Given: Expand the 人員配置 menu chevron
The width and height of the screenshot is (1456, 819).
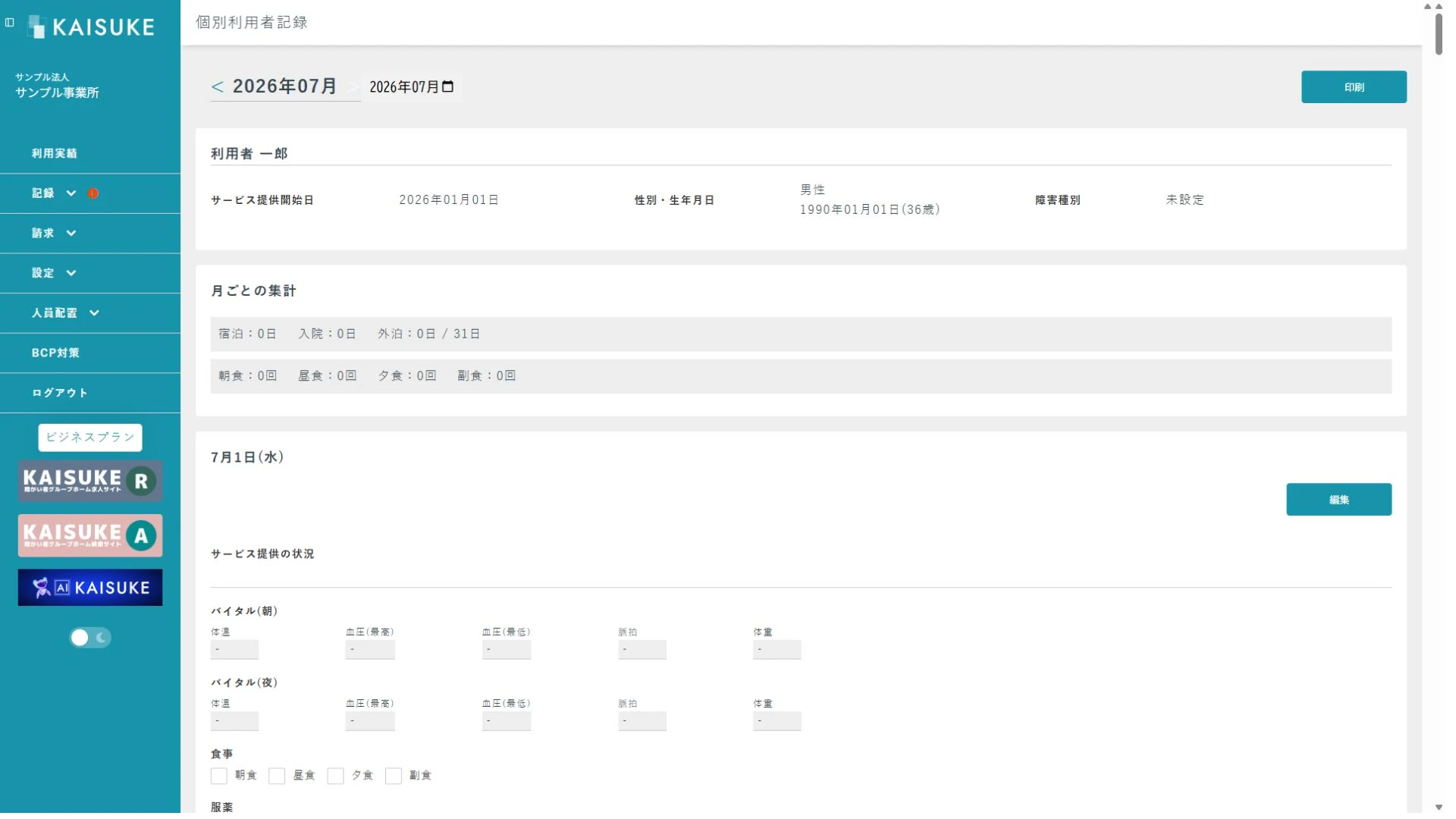Looking at the screenshot, I should tap(94, 313).
